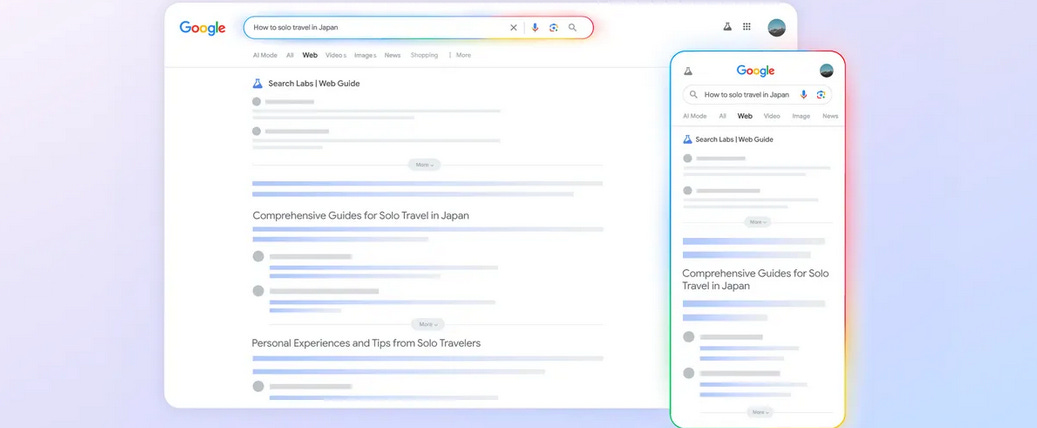Expand More under desktop Comprehensive Guides section
Image resolution: width=1037 pixels, height=428 pixels.
(x=427, y=324)
